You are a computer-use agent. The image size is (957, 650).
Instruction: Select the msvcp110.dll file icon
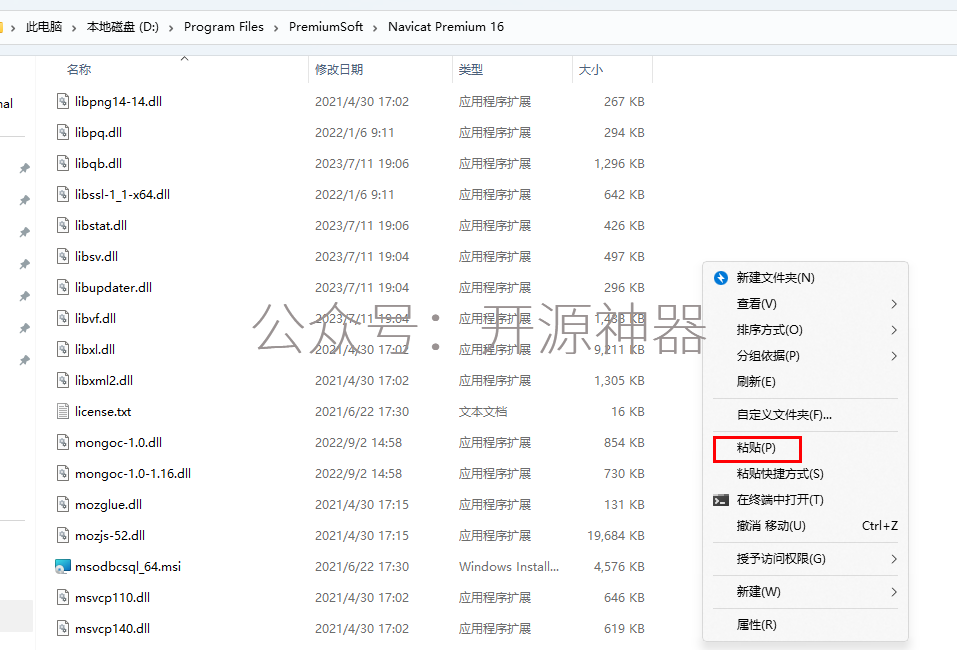coord(63,597)
